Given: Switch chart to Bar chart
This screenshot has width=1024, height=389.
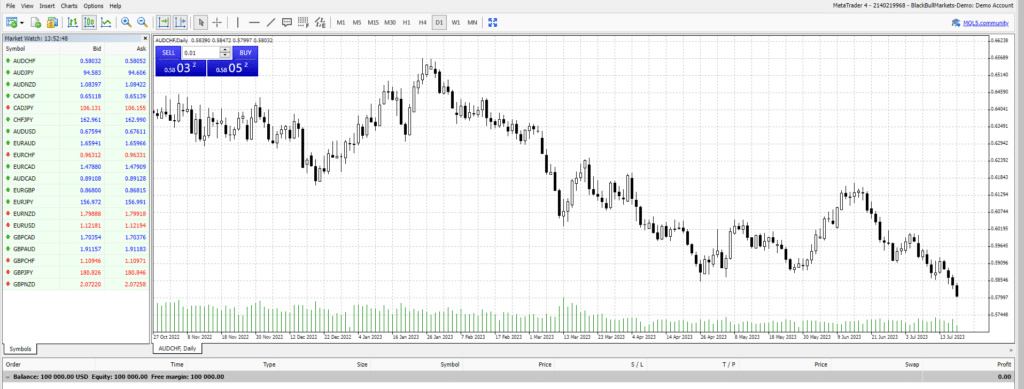Looking at the screenshot, I should coord(73,22).
